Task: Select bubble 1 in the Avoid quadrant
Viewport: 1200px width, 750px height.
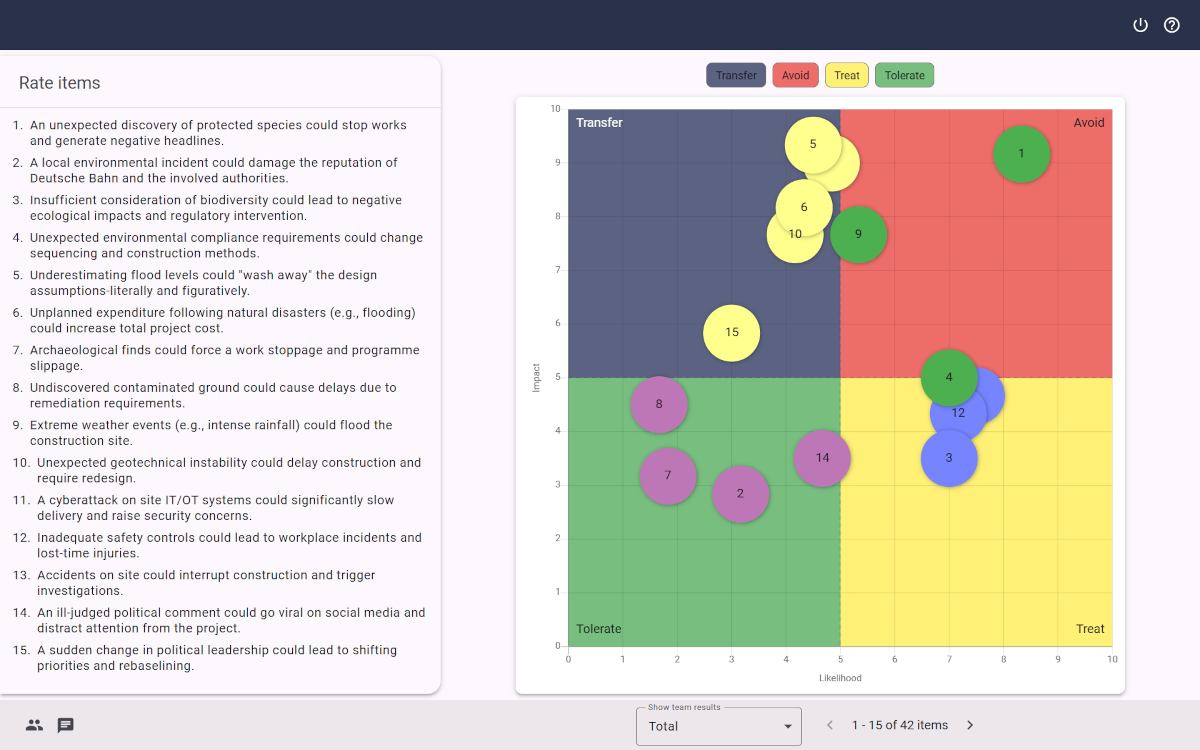Action: point(1021,154)
